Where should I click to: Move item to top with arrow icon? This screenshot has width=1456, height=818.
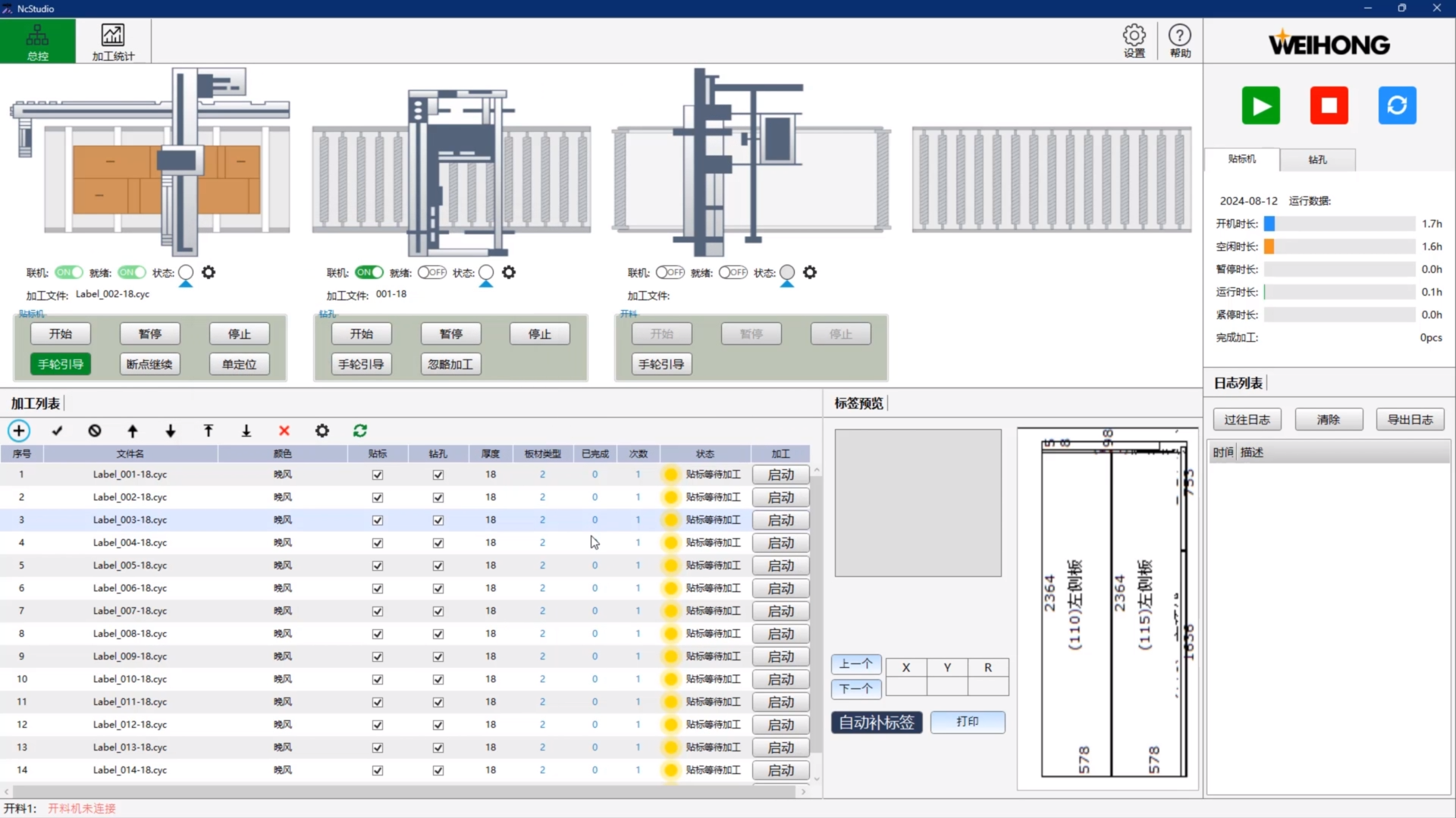[209, 431]
